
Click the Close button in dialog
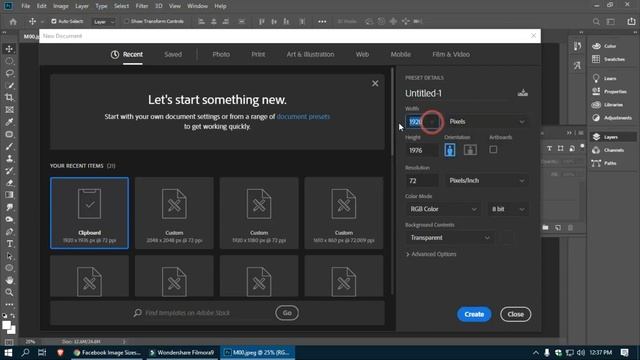click(x=516, y=314)
